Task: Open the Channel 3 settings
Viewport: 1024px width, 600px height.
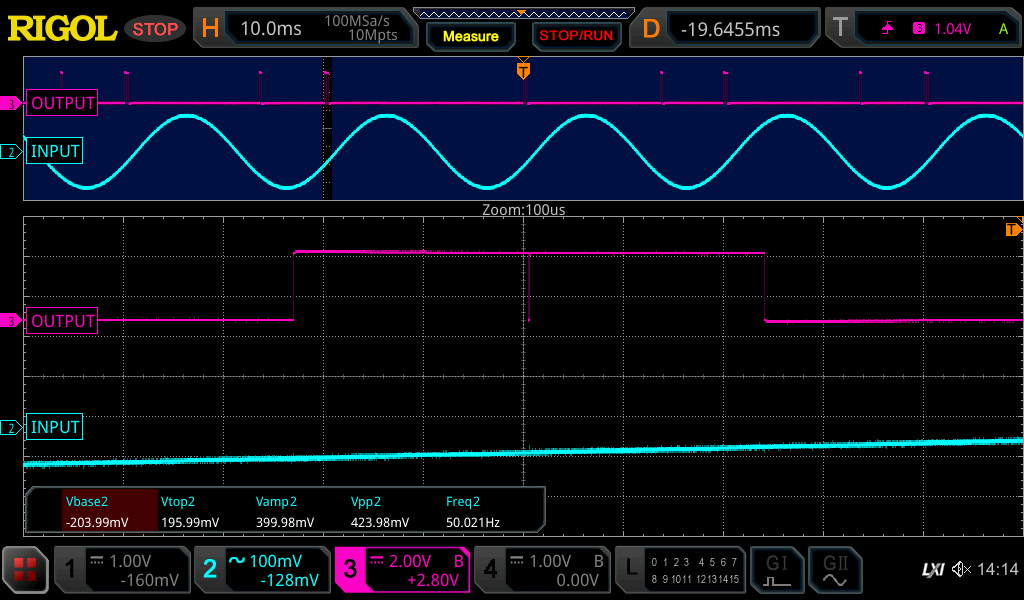Action: click(402, 570)
